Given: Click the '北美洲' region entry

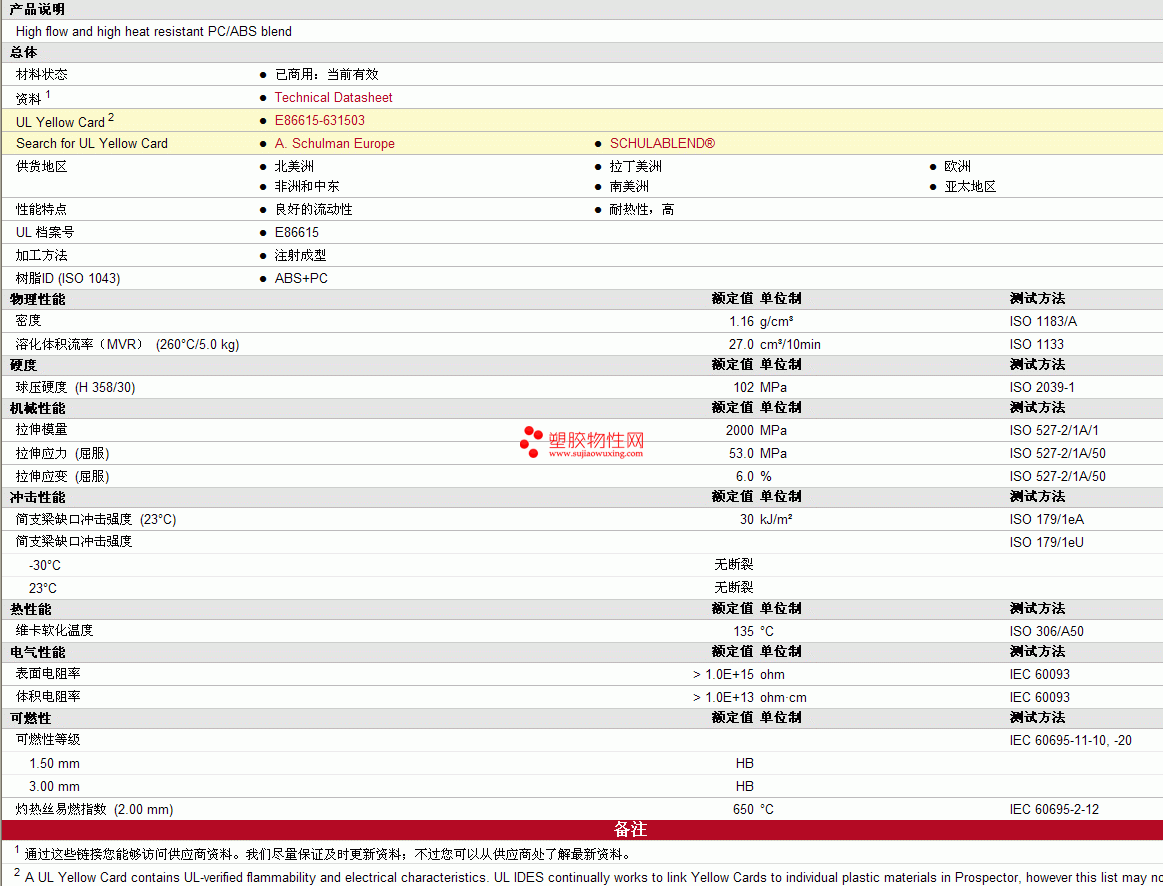Looking at the screenshot, I should 294,166.
